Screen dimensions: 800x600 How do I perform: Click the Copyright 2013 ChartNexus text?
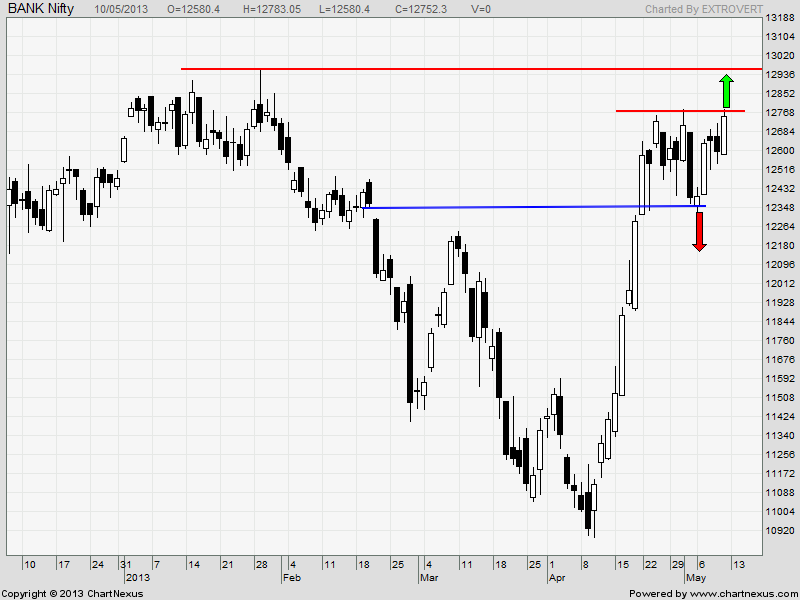[x=72, y=593]
